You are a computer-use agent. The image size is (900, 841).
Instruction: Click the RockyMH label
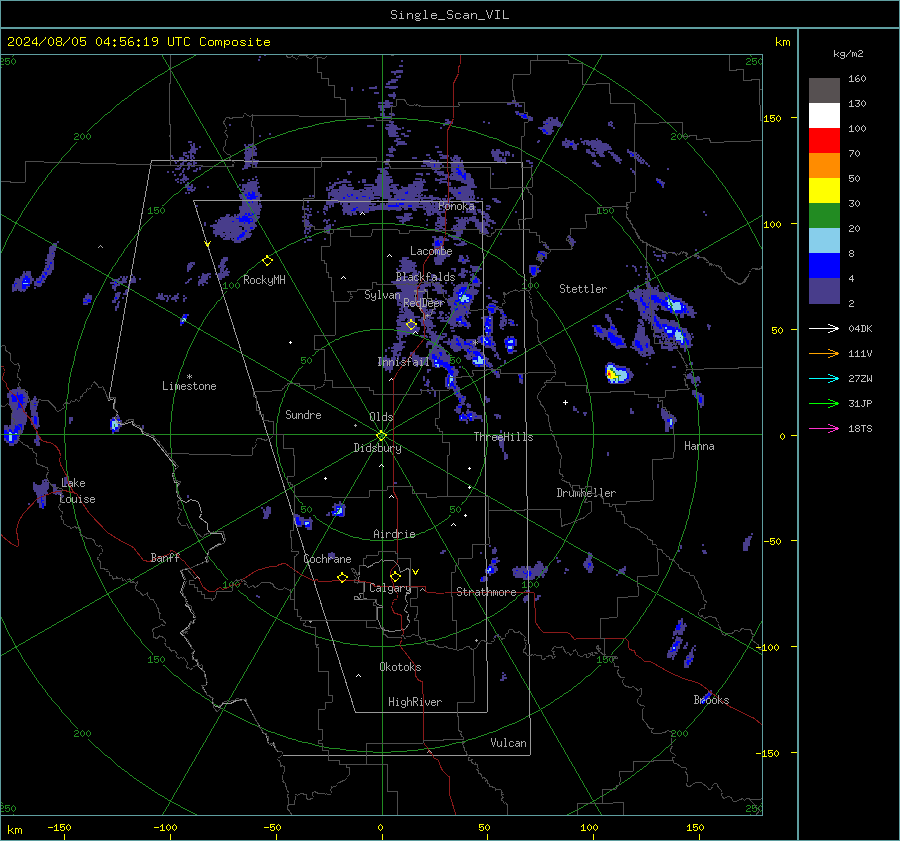[x=264, y=280]
